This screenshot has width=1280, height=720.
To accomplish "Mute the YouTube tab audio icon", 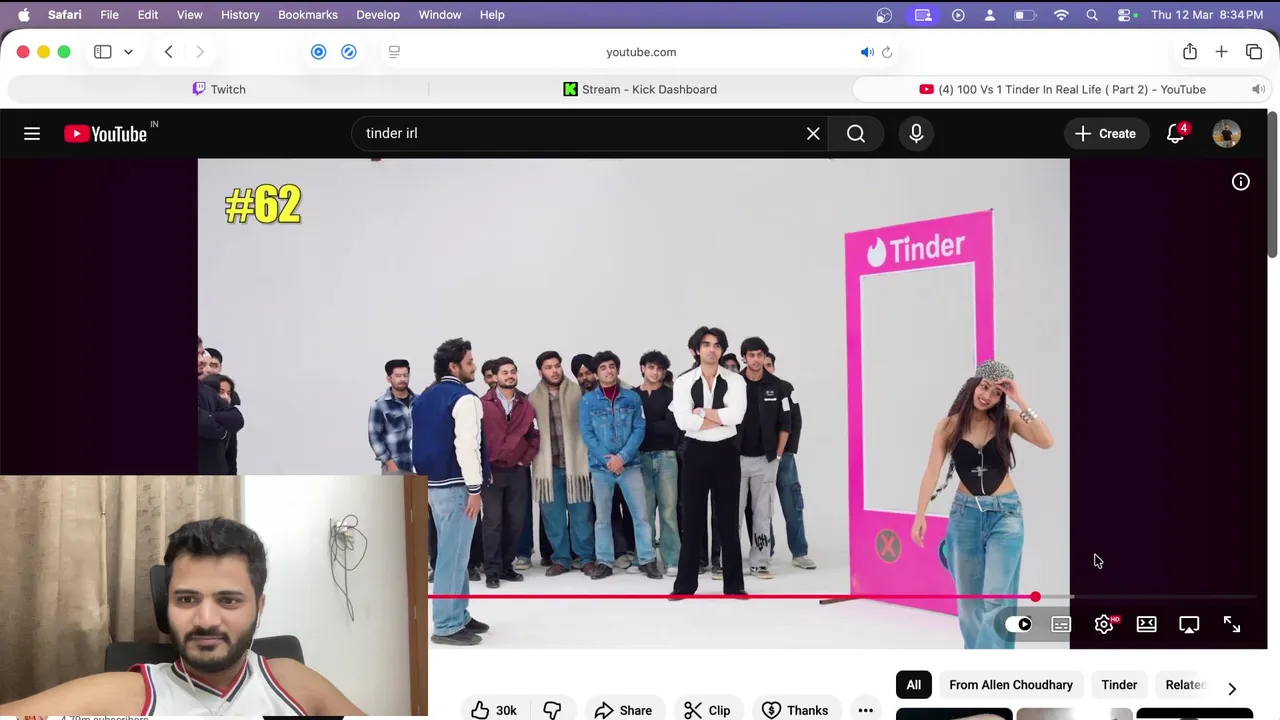I will click(1258, 89).
